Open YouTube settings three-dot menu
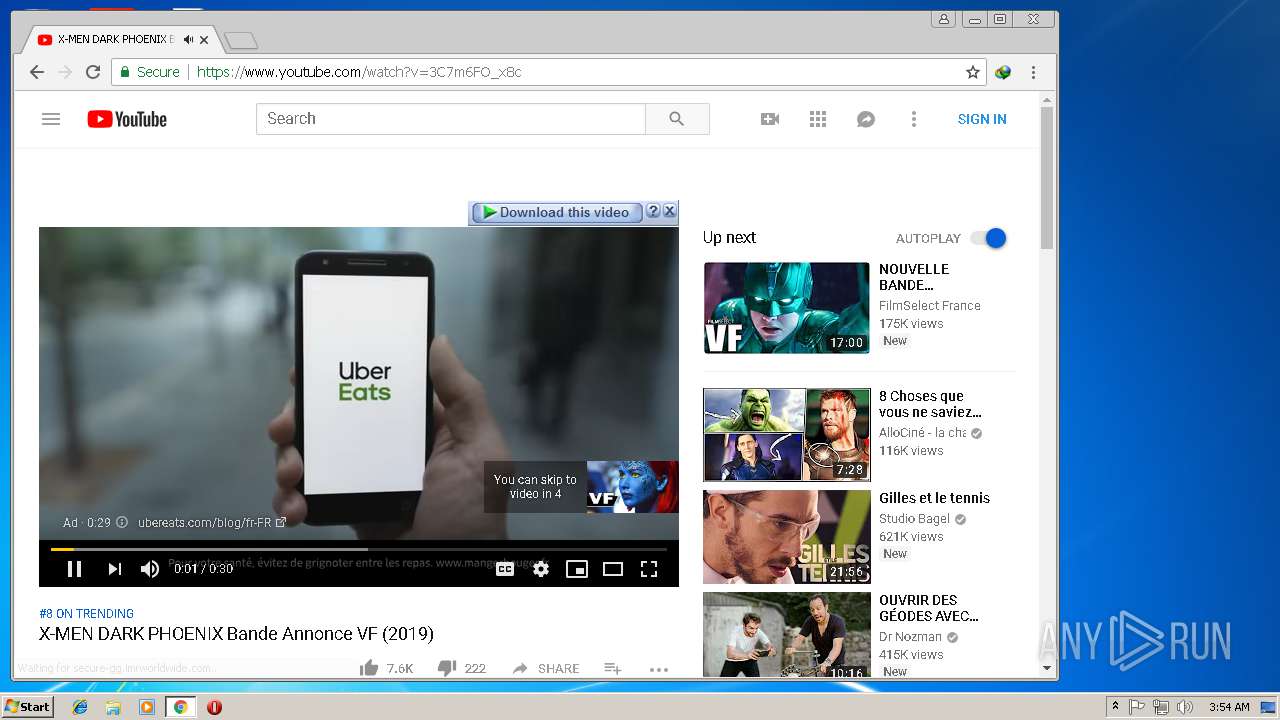This screenshot has height=720, width=1280. (913, 119)
